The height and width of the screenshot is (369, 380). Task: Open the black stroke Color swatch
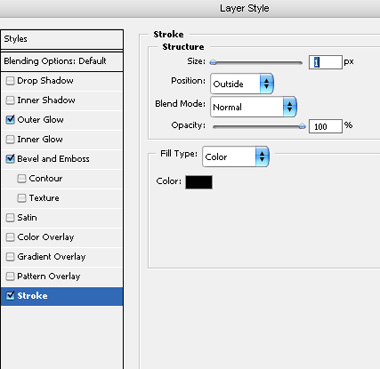tap(199, 182)
